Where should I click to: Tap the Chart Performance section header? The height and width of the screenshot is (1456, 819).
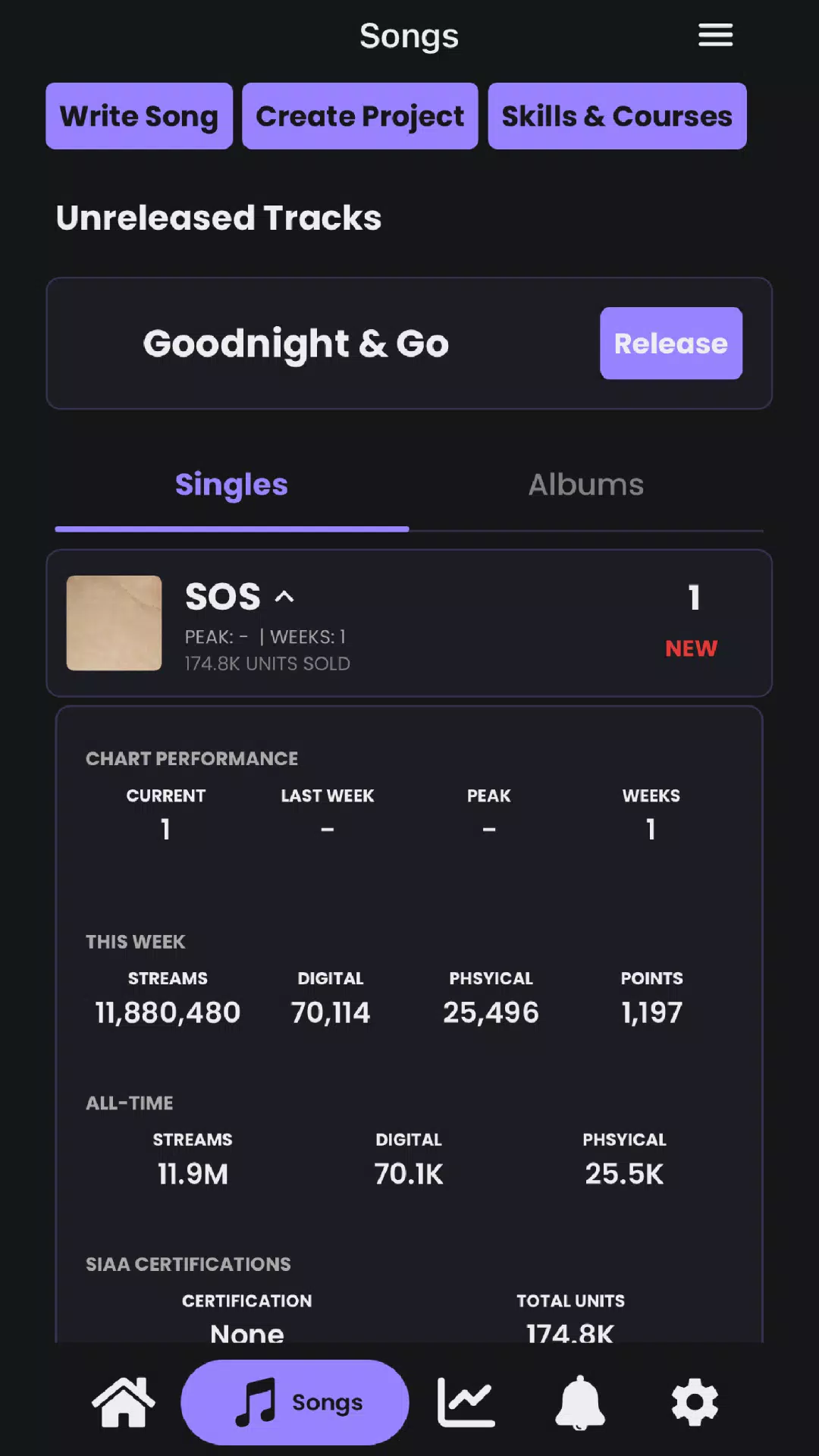click(192, 758)
